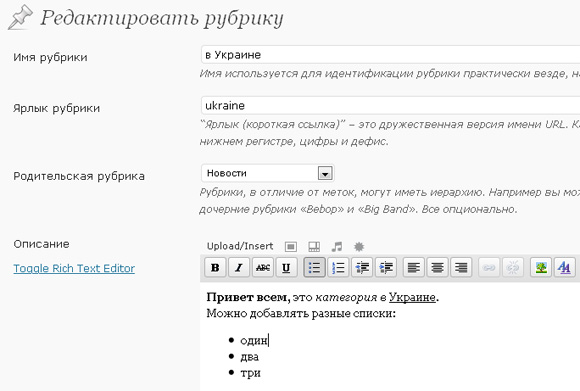Click the pushpin icon beside the heading
Image resolution: width=580 pixels, height=391 pixels.
point(20,17)
